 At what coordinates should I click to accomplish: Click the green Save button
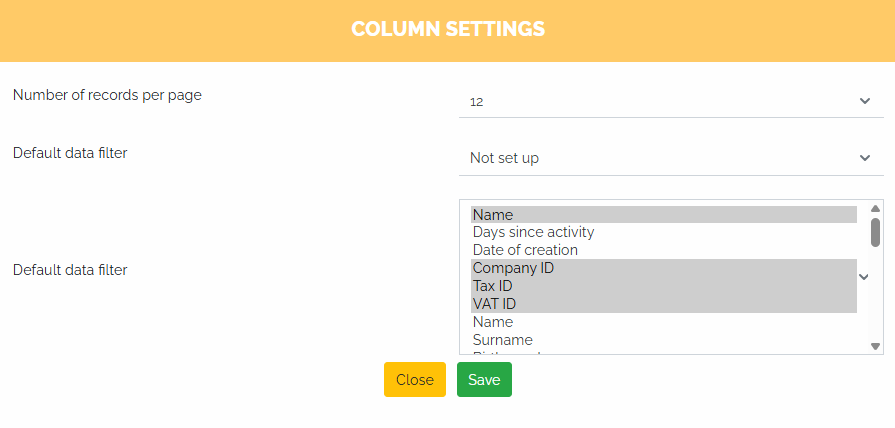[484, 380]
